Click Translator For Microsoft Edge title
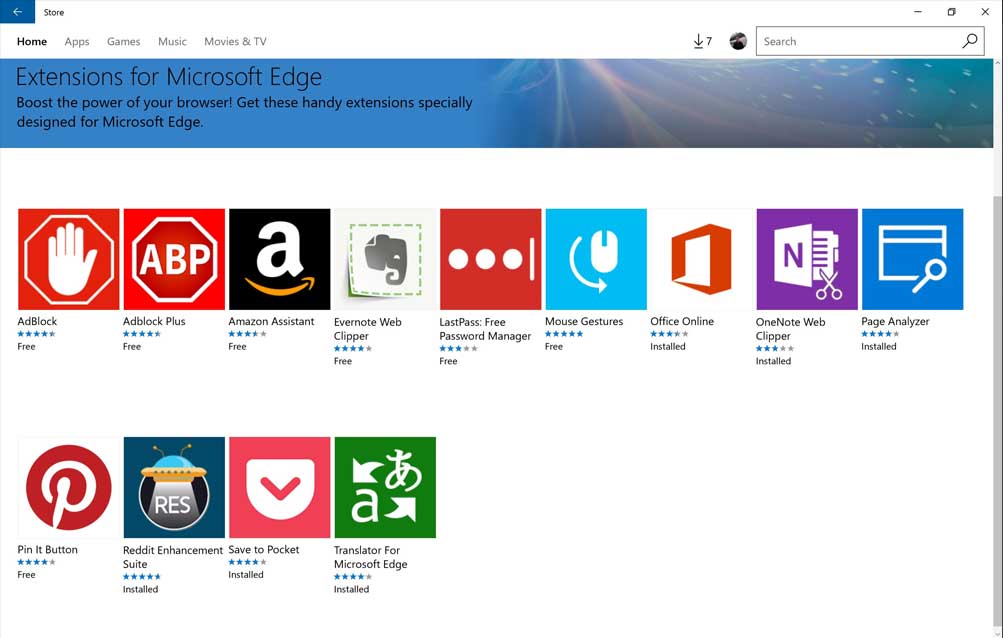The image size is (1003, 638). click(x=370, y=557)
